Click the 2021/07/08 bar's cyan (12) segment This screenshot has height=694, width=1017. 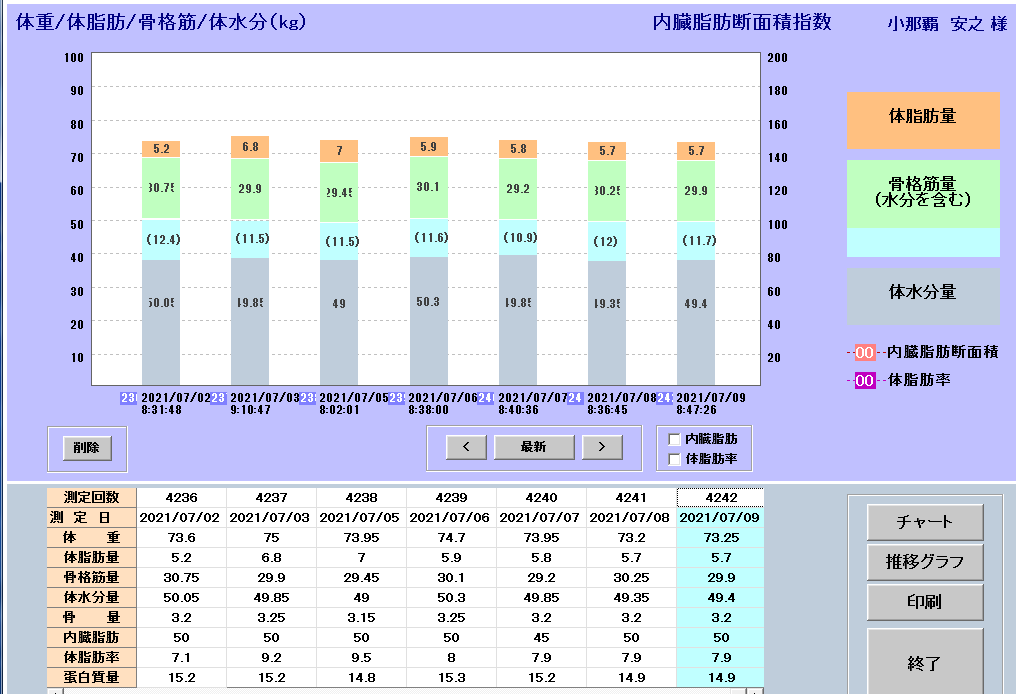pyautogui.click(x=607, y=241)
